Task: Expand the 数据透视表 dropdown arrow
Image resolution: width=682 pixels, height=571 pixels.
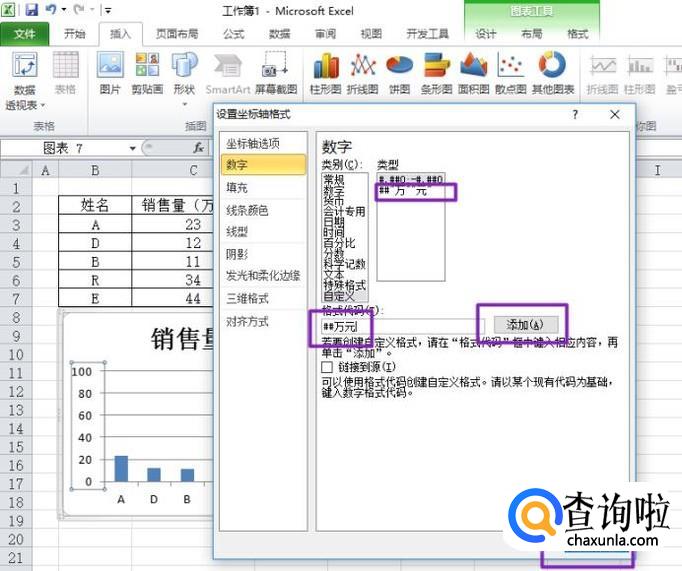Action: pos(43,105)
